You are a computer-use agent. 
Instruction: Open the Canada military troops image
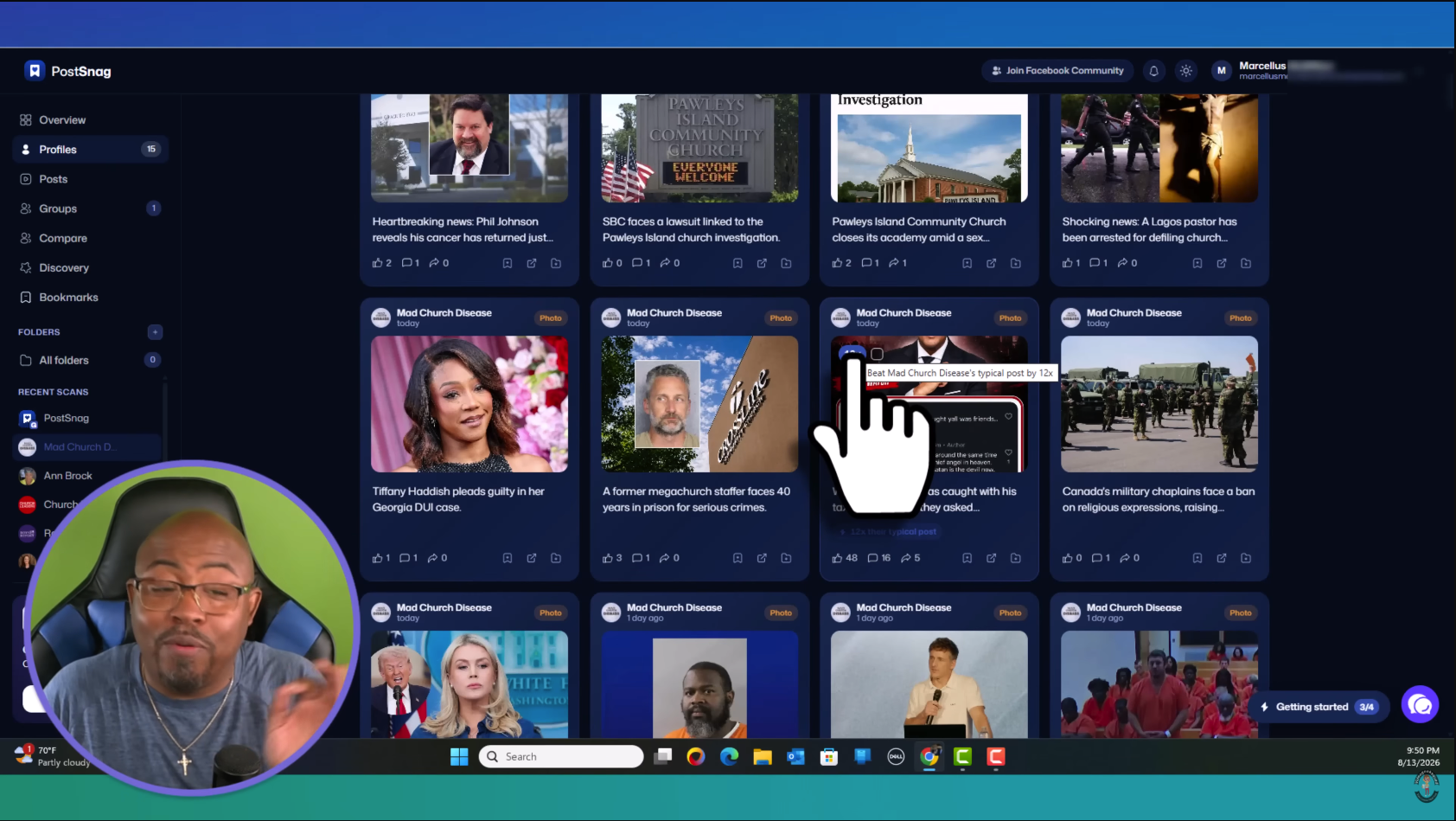(1159, 404)
